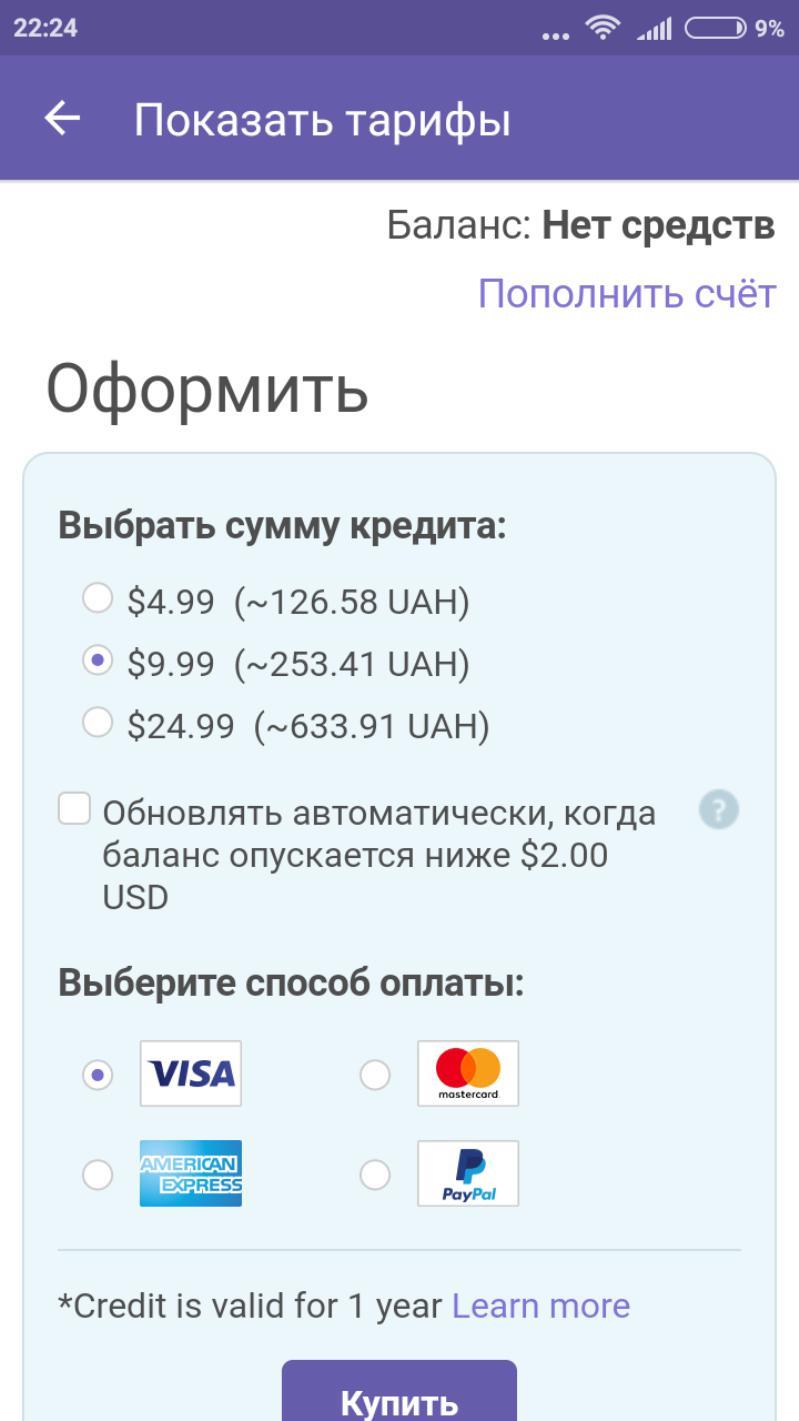The width and height of the screenshot is (799, 1421).
Task: Tap the Показать тарифы header title
Action: (x=322, y=120)
